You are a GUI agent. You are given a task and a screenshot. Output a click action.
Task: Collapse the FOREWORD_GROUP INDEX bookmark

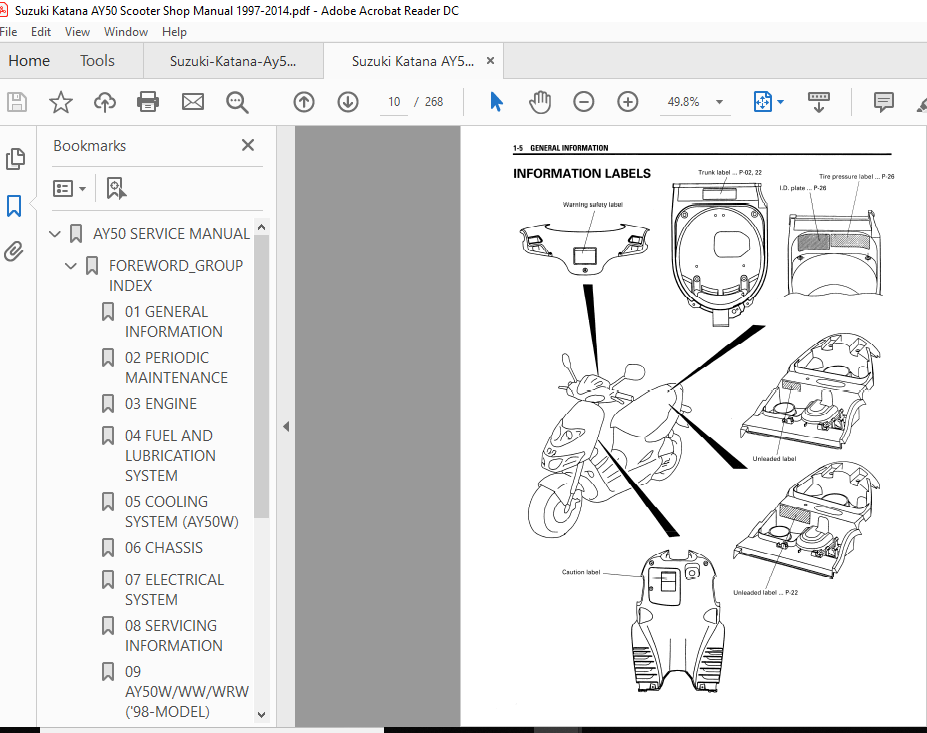tap(71, 266)
